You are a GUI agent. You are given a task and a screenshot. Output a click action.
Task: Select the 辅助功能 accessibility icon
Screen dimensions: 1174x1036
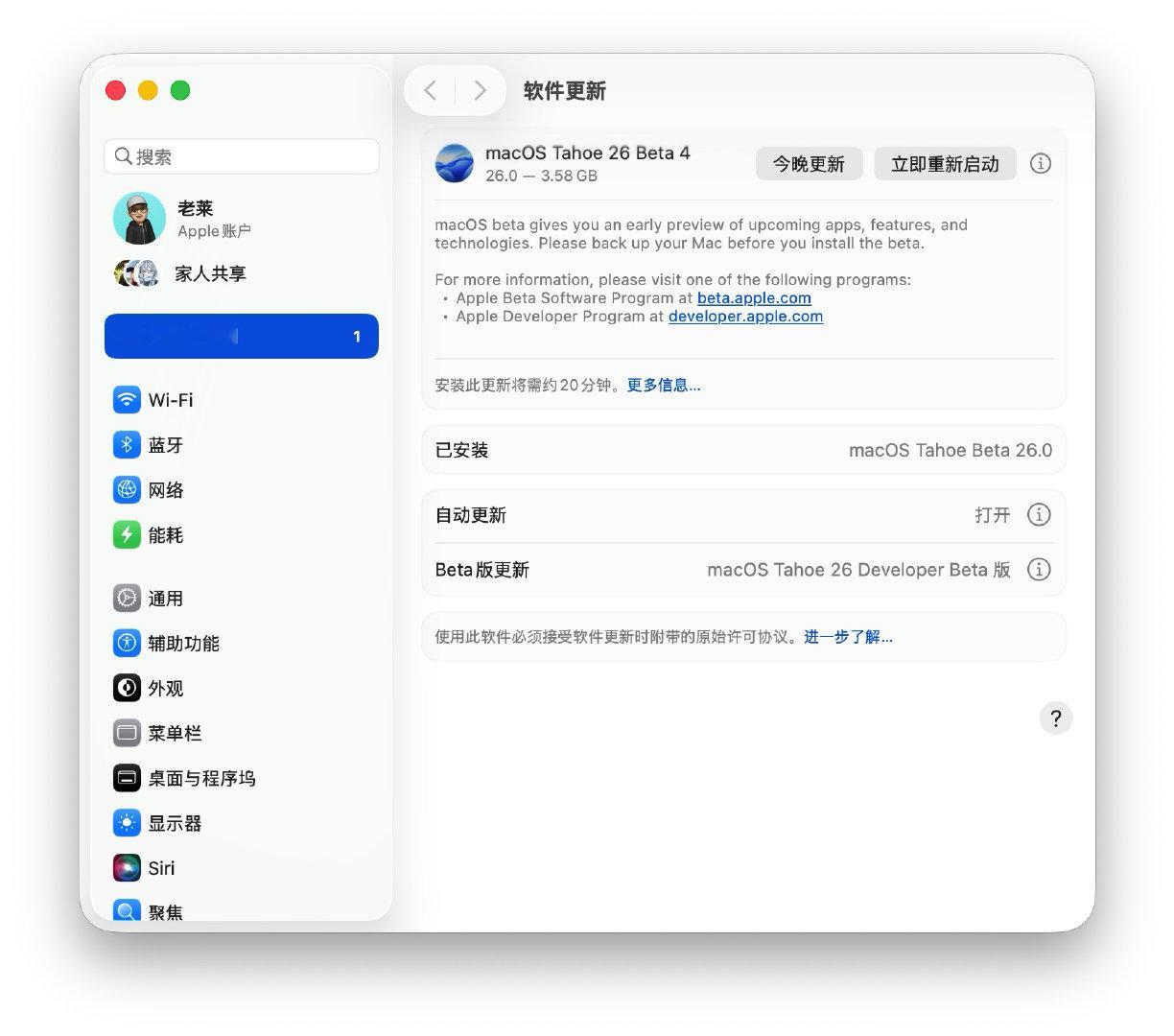[x=127, y=644]
